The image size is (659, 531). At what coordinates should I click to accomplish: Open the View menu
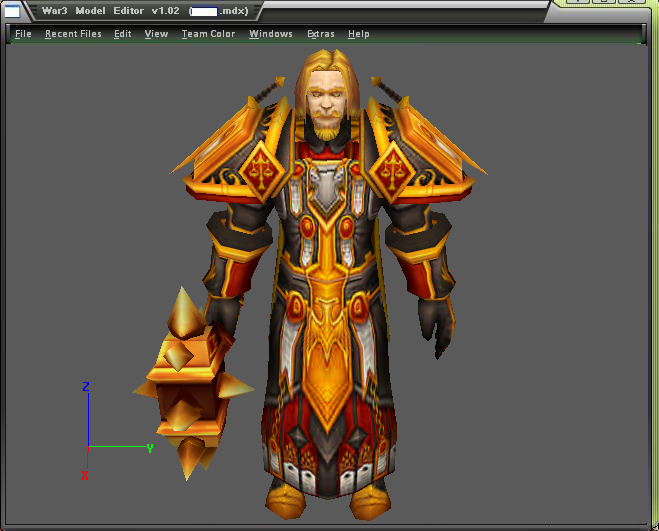[156, 34]
